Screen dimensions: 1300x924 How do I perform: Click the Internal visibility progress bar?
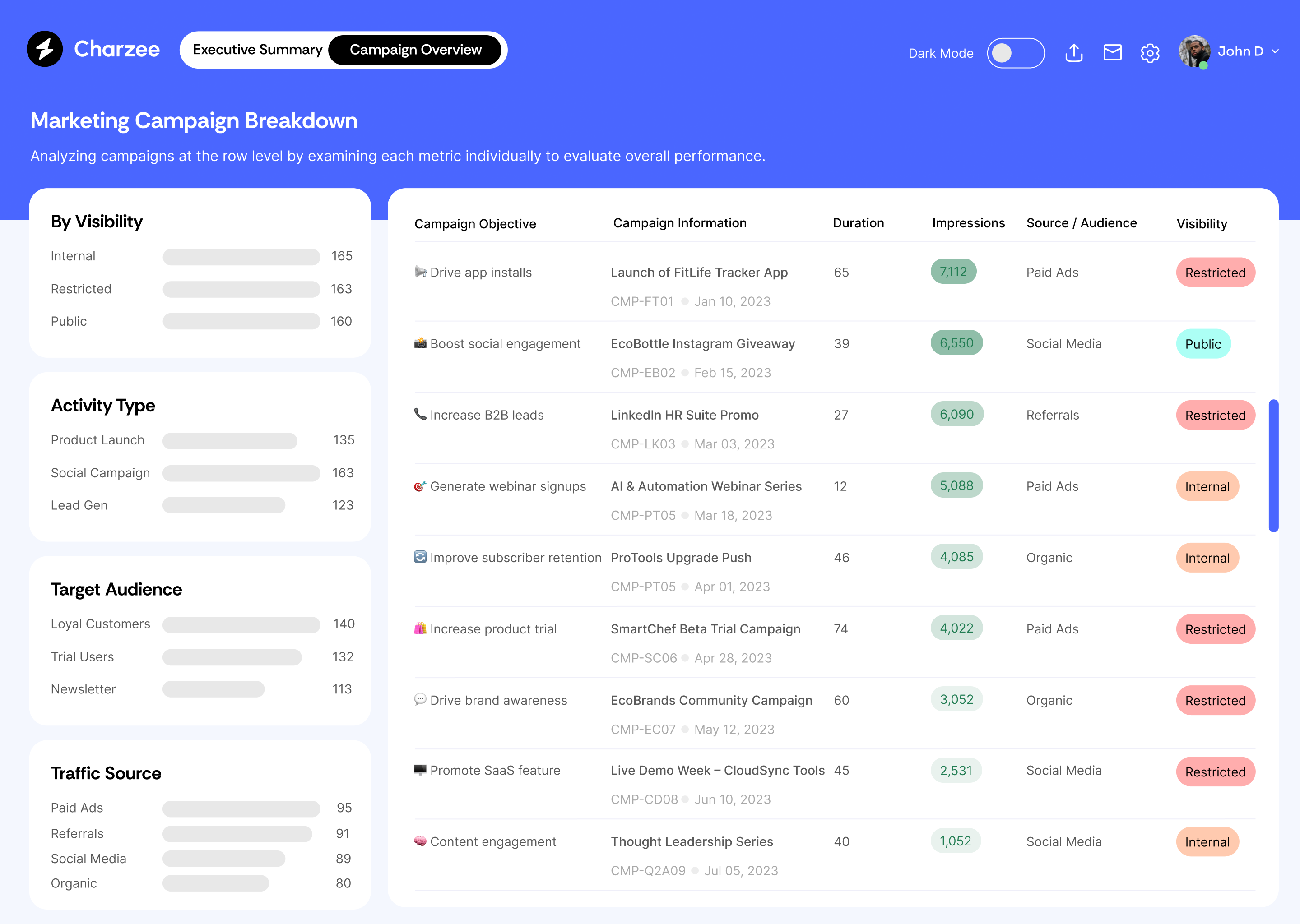[x=241, y=257]
